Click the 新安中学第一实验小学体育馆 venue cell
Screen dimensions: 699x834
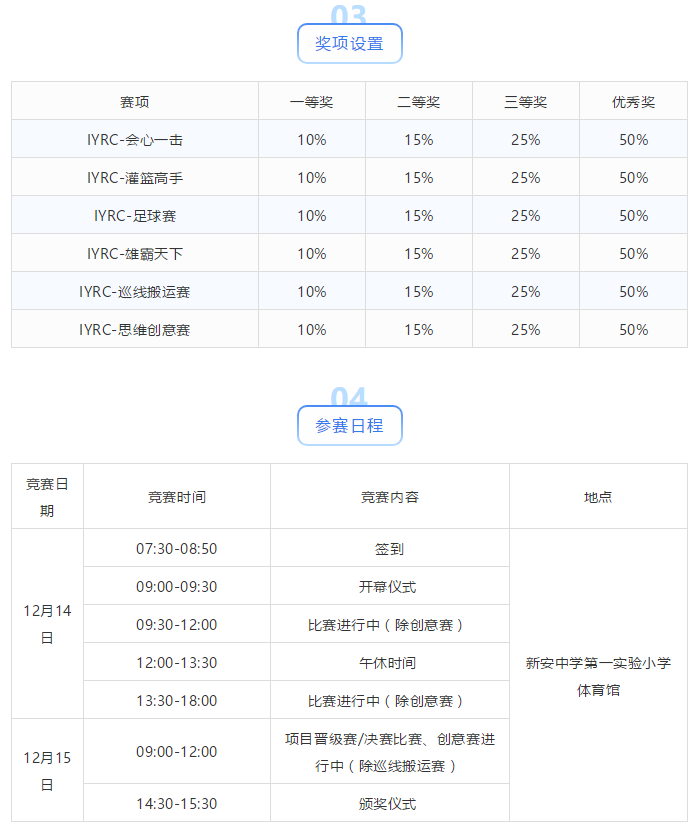[598, 676]
